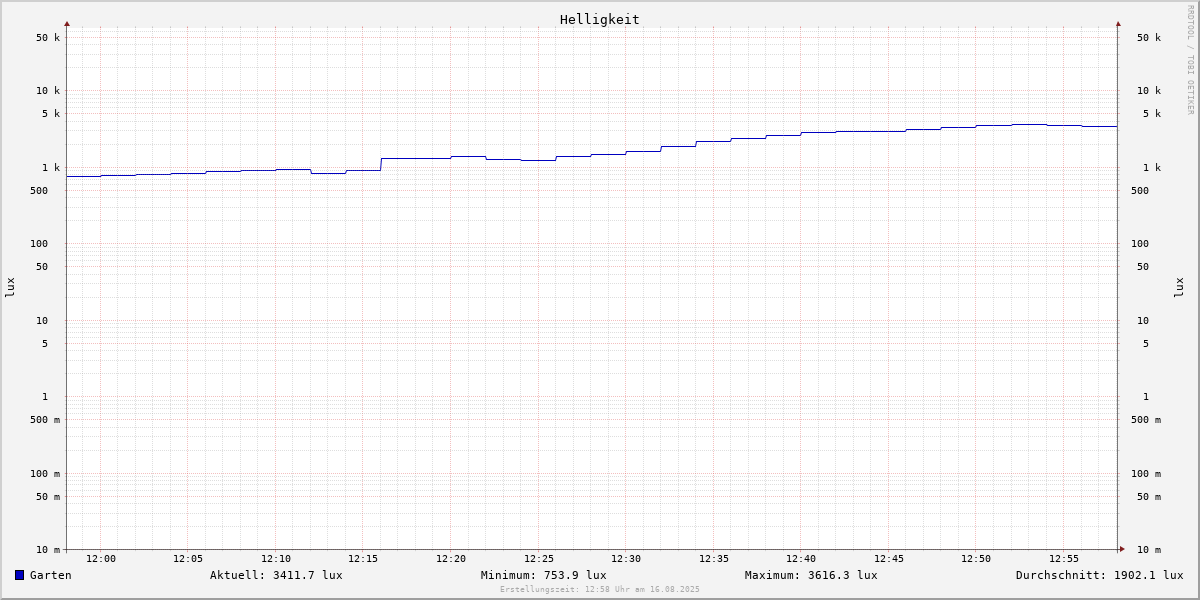Click the red arrow atop left axis
The width and height of the screenshot is (1200, 600).
tap(67, 23)
